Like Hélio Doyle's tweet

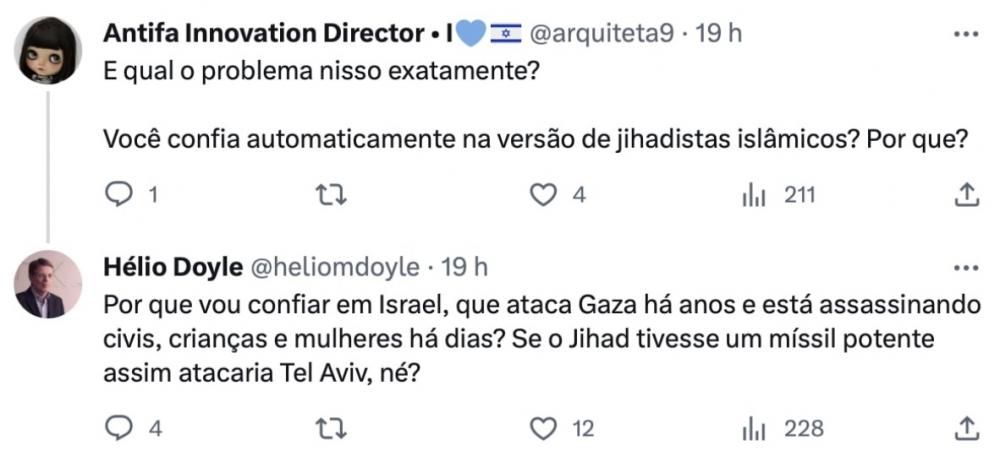coord(543,429)
